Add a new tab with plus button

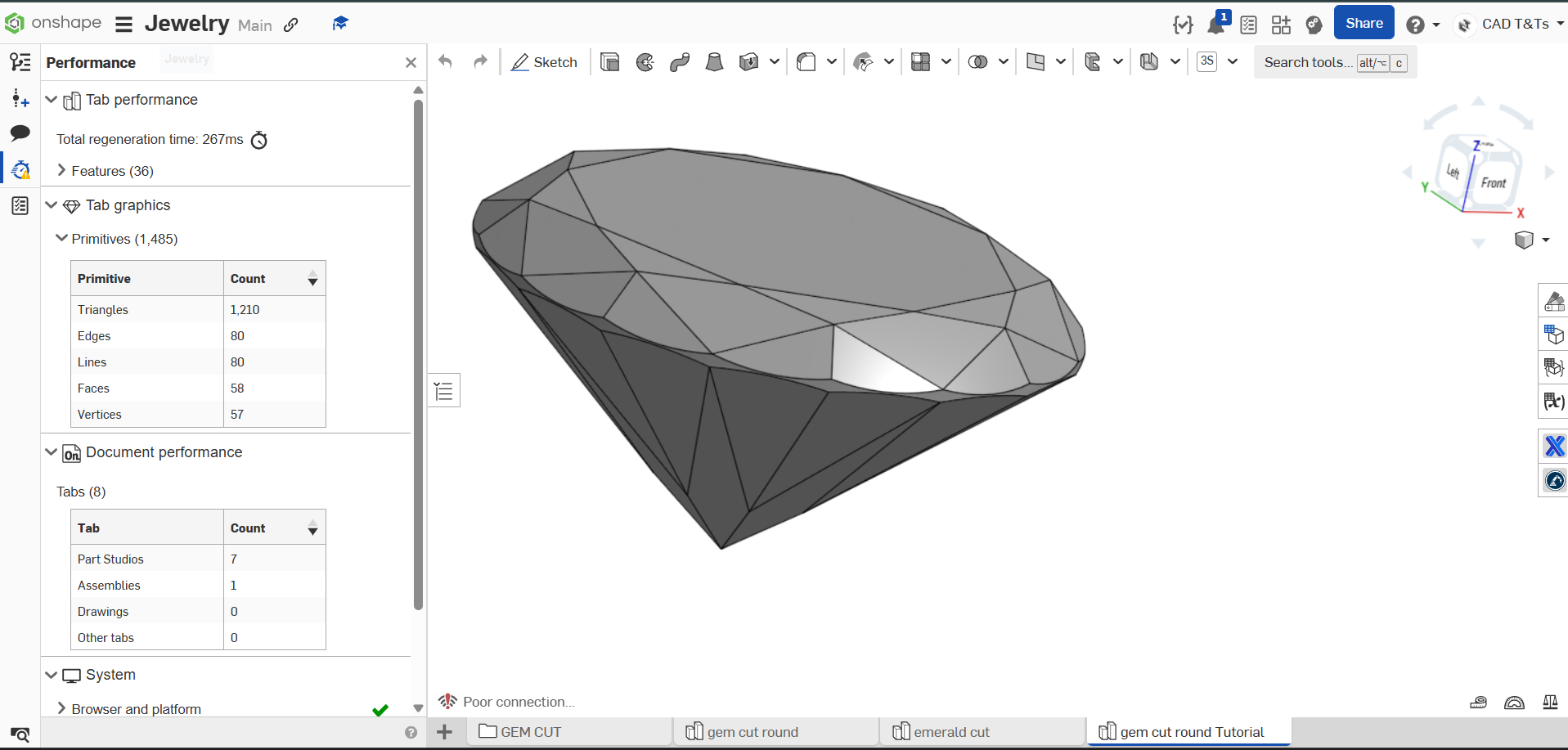pyautogui.click(x=444, y=732)
